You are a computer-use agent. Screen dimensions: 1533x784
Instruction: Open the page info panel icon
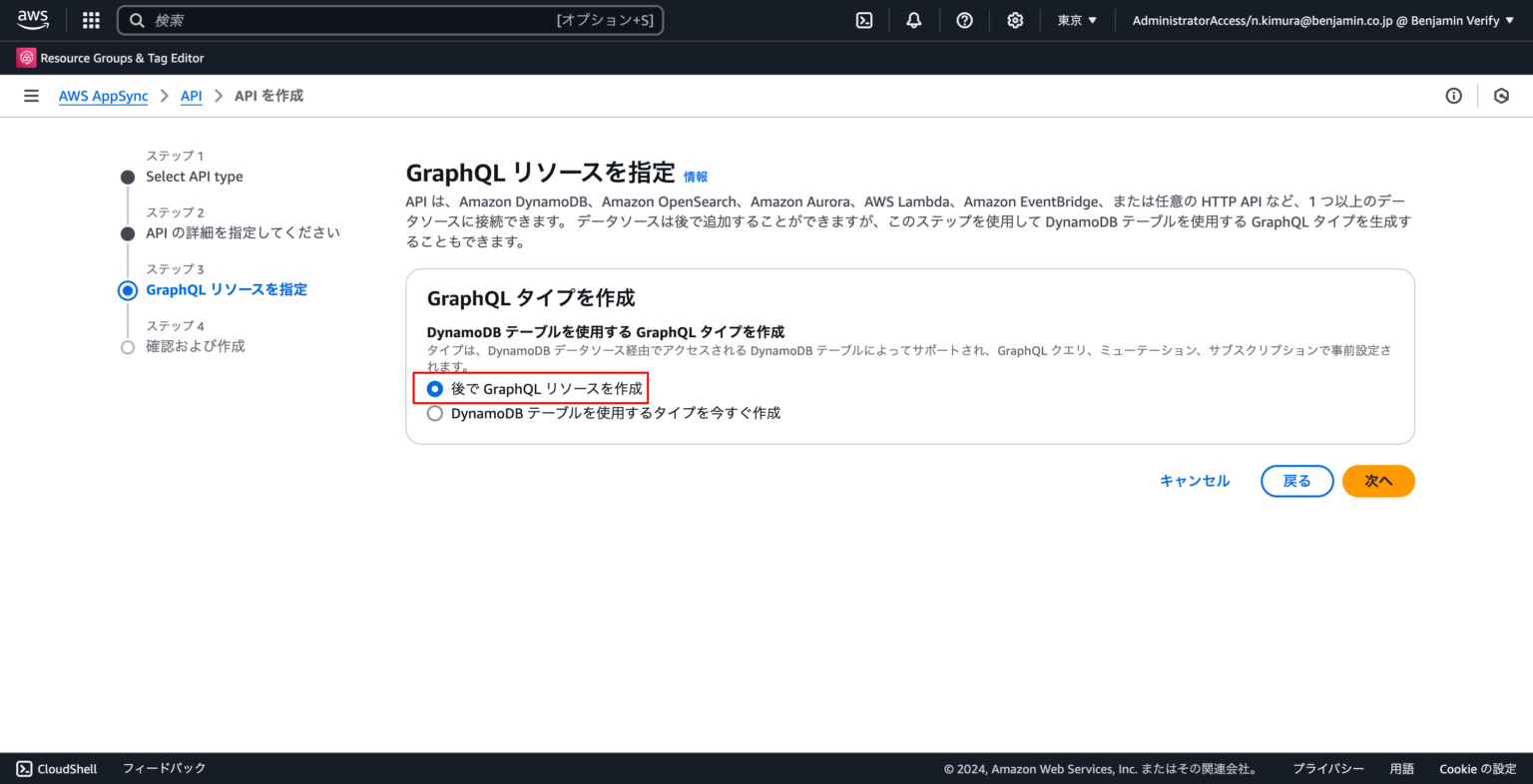pyautogui.click(x=1453, y=95)
